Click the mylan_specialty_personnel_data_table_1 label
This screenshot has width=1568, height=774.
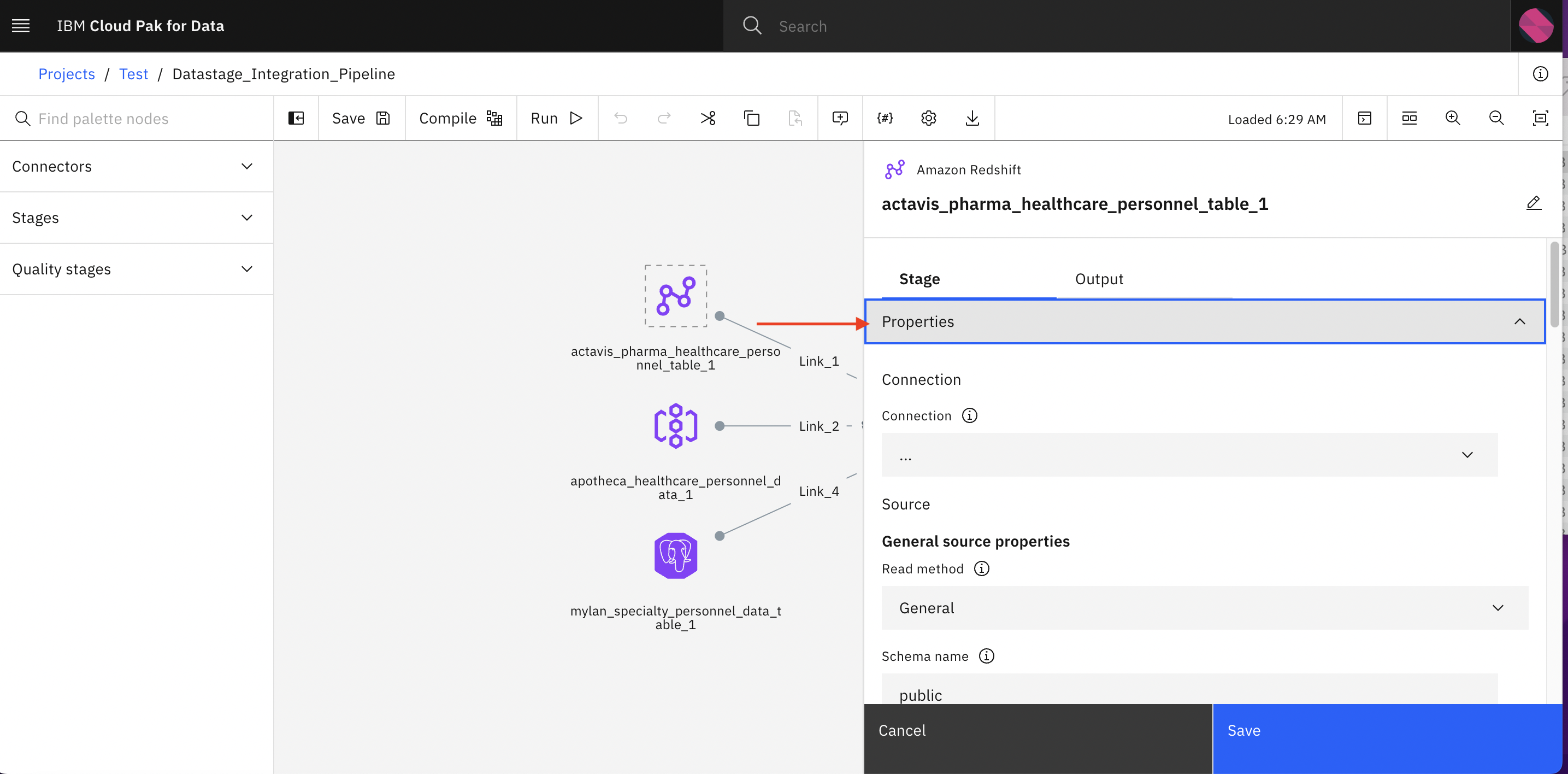676,618
